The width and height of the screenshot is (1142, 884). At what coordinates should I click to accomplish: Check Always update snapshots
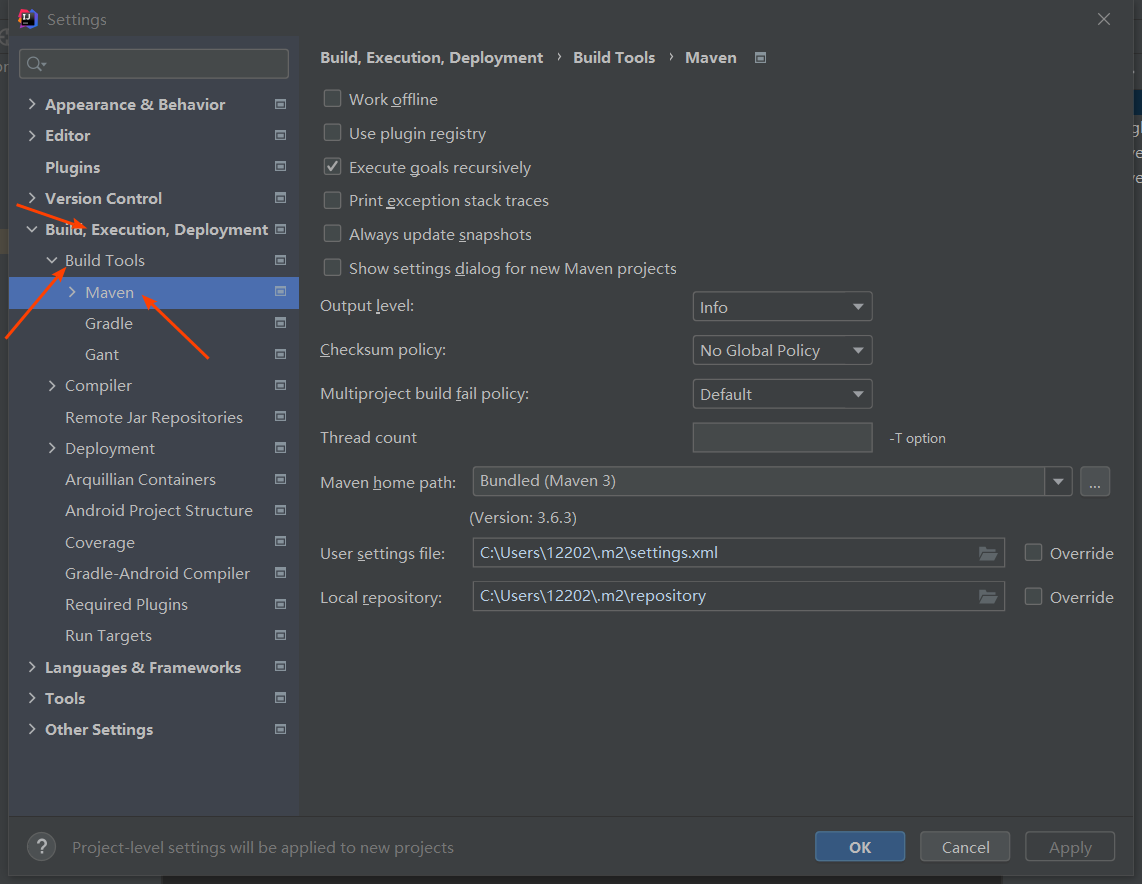[x=332, y=234]
